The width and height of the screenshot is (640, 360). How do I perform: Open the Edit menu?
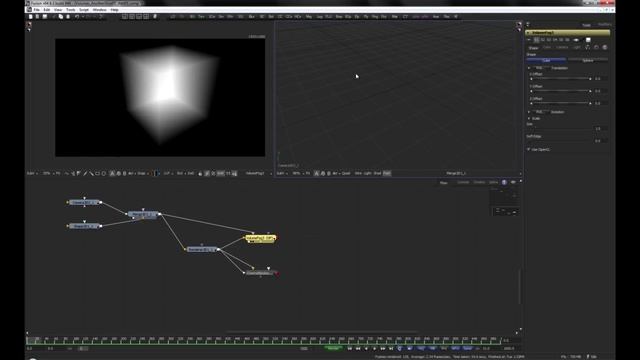pyautogui.click(x=47, y=9)
